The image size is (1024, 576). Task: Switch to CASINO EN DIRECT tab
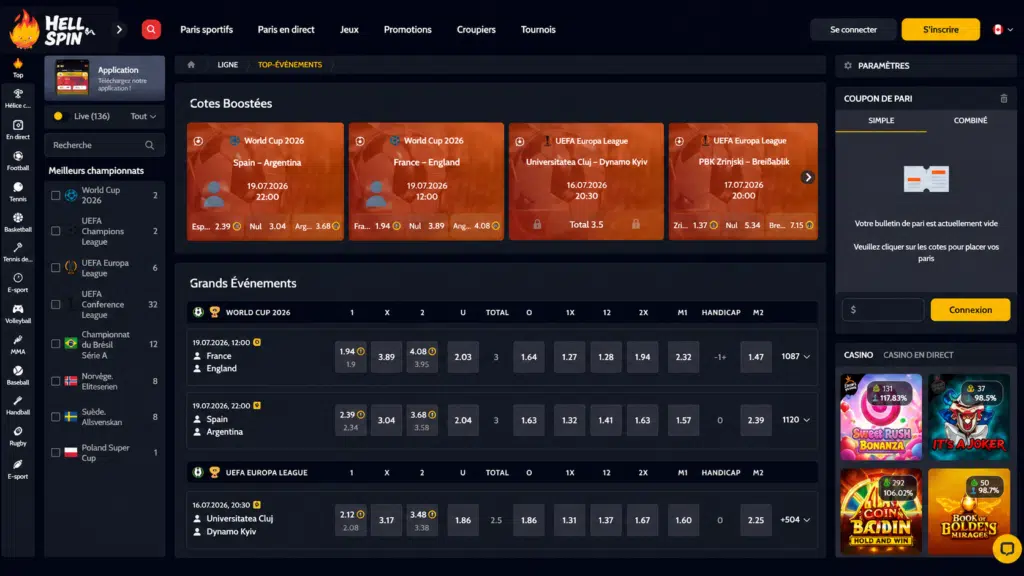(918, 355)
